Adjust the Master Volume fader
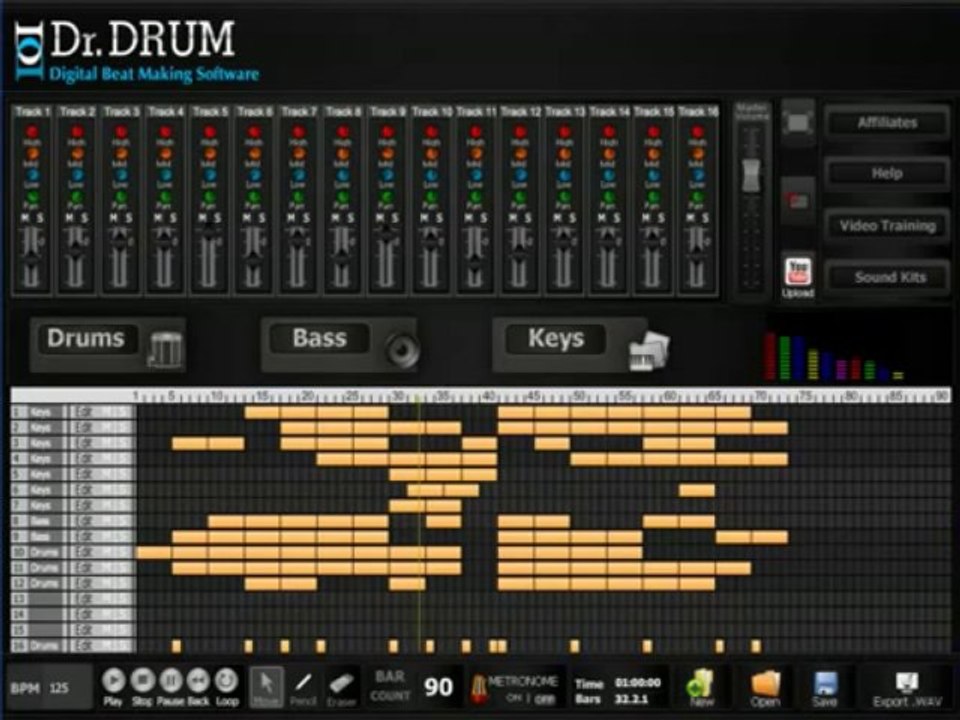 click(751, 175)
